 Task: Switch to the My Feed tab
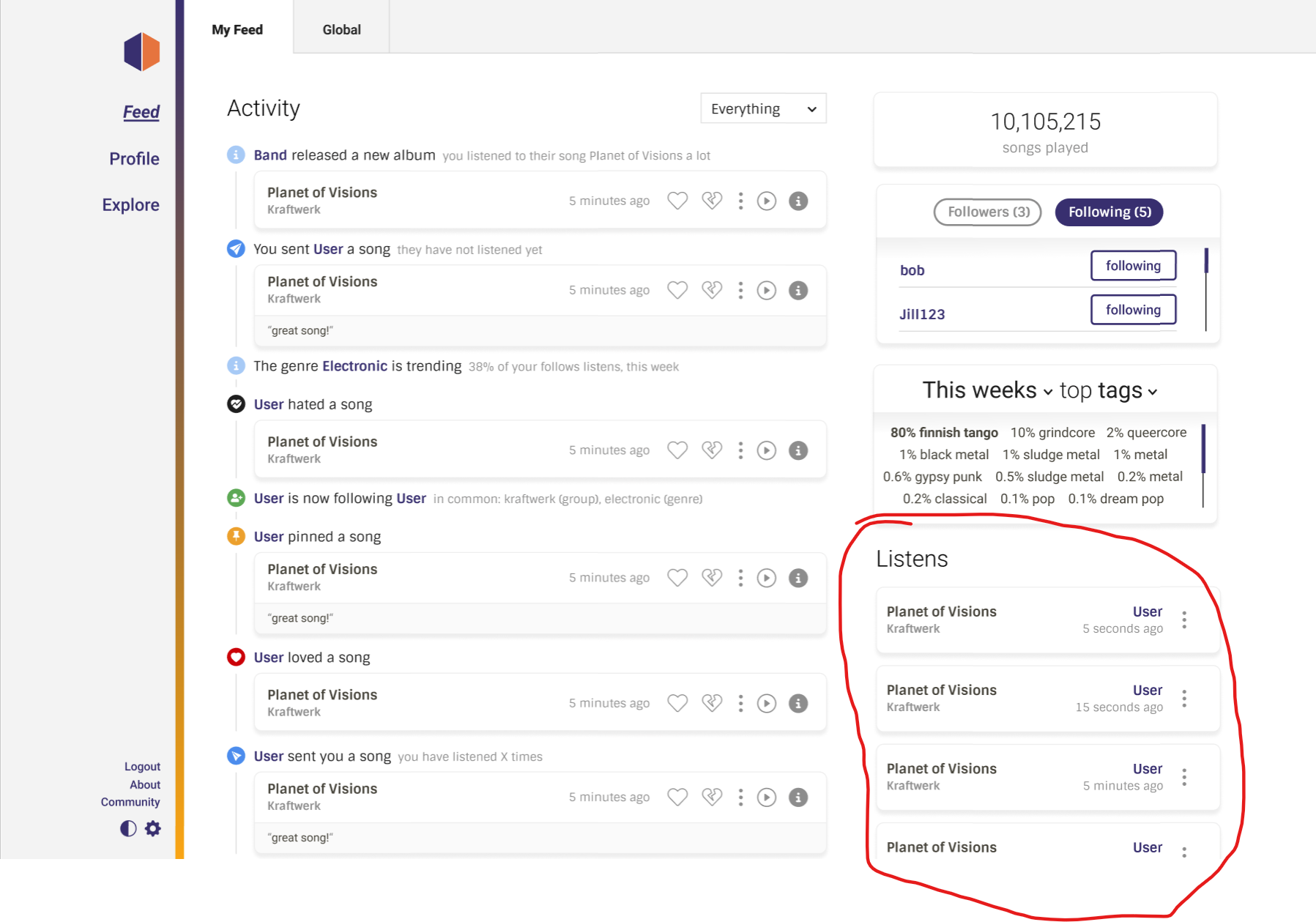[237, 29]
